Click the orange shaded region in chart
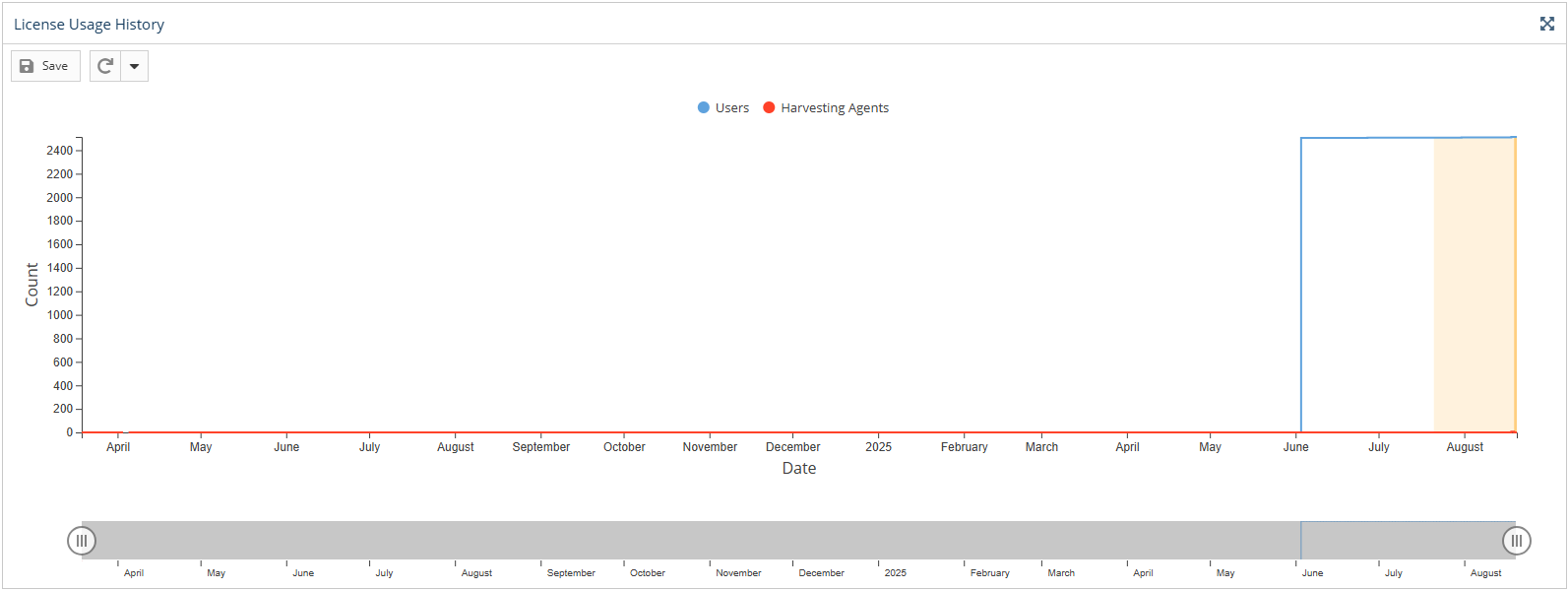This screenshot has height=590, width=1568. pyautogui.click(x=1474, y=285)
